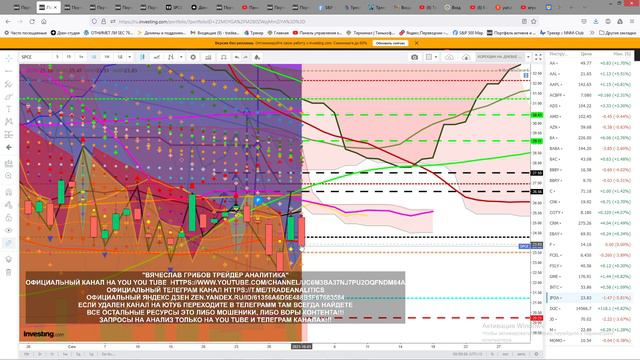Open the chart patterns tool

click(9, 122)
